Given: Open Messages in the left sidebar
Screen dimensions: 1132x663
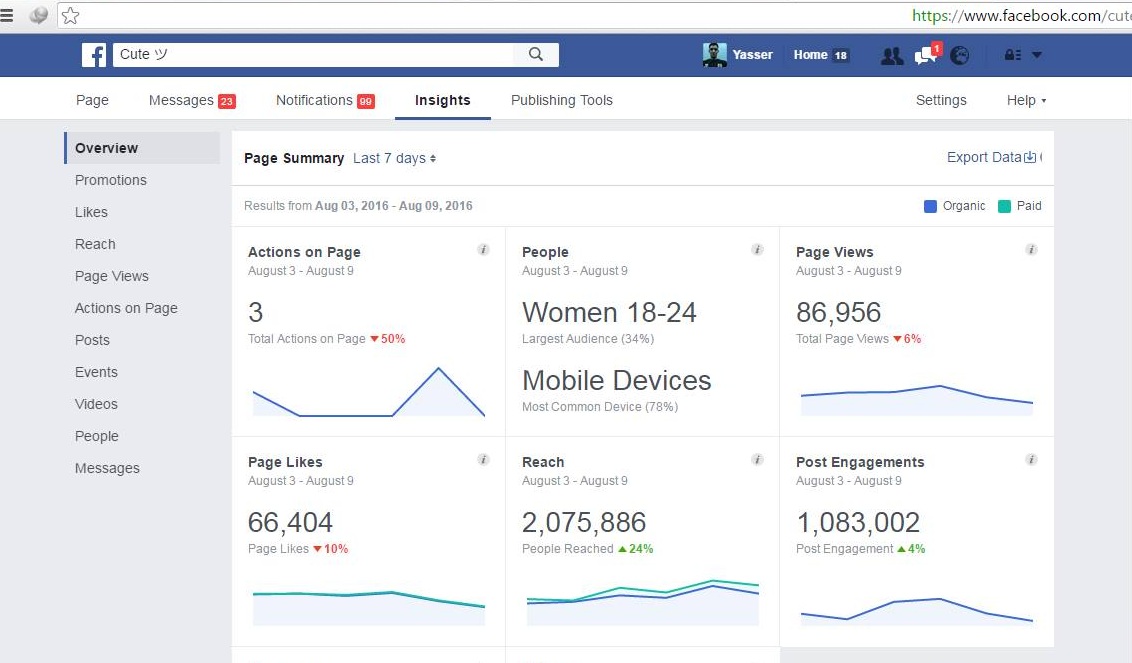Looking at the screenshot, I should pyautogui.click(x=107, y=468).
